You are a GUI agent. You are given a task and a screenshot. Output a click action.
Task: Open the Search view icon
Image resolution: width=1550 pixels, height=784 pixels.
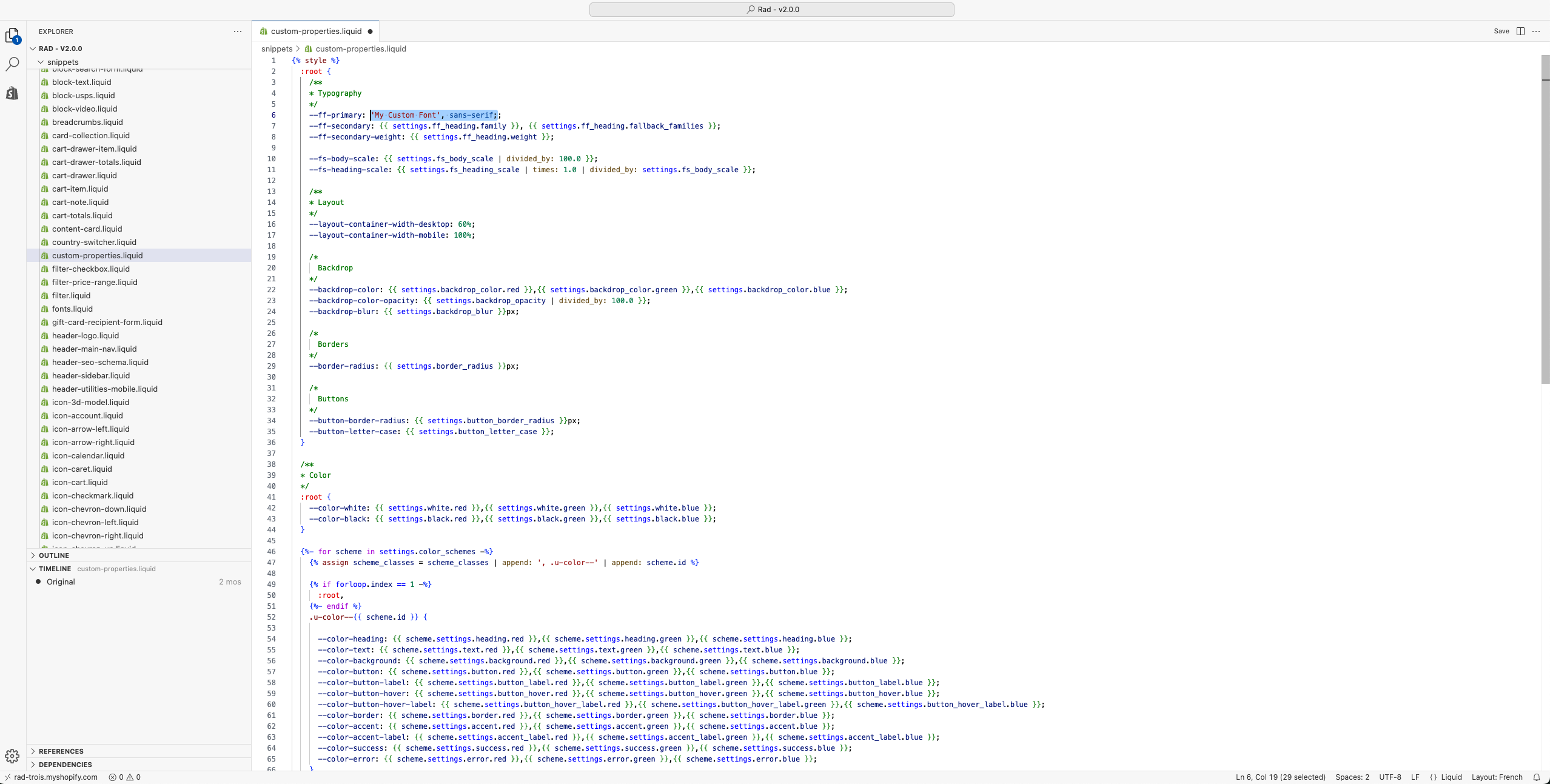(x=12, y=64)
